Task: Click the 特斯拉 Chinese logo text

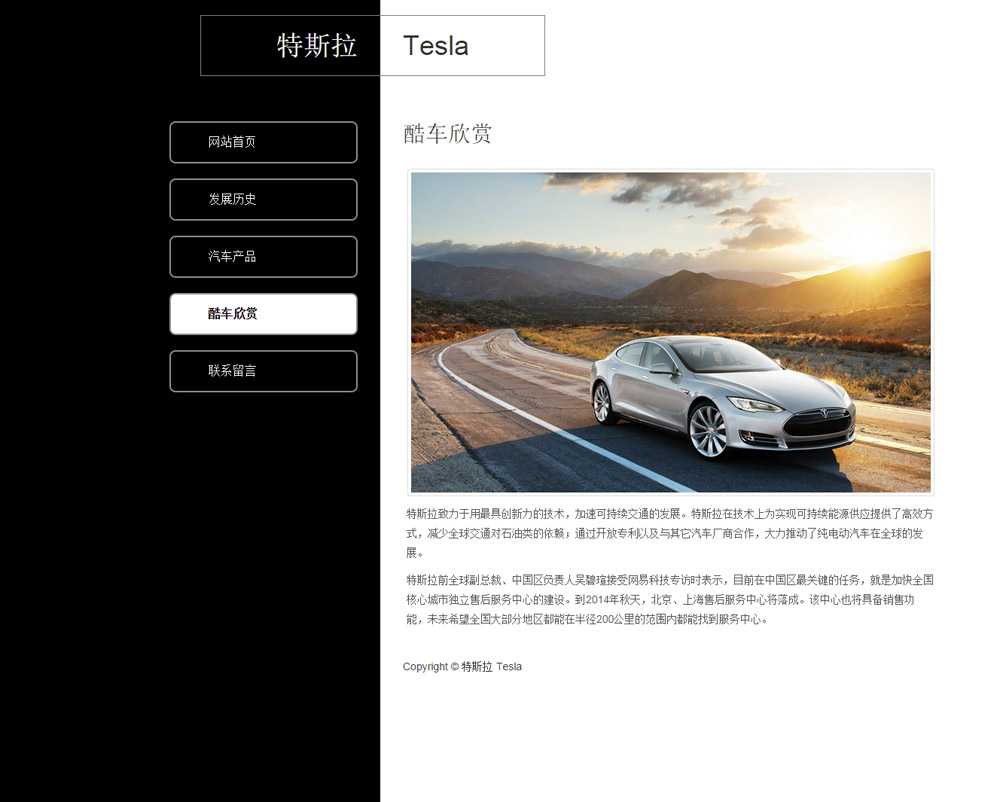Action: click(316, 46)
